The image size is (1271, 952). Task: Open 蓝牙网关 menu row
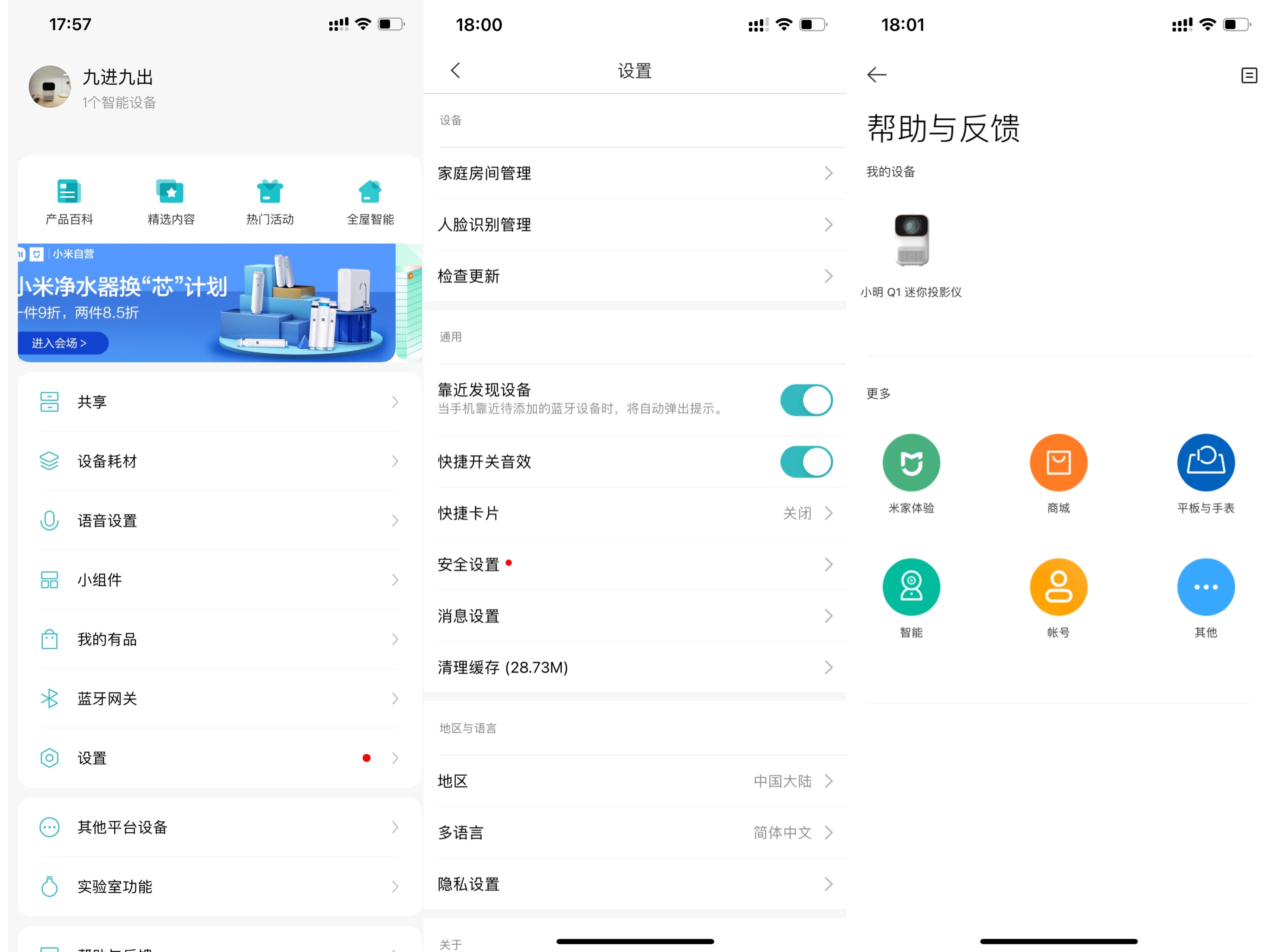[220, 699]
